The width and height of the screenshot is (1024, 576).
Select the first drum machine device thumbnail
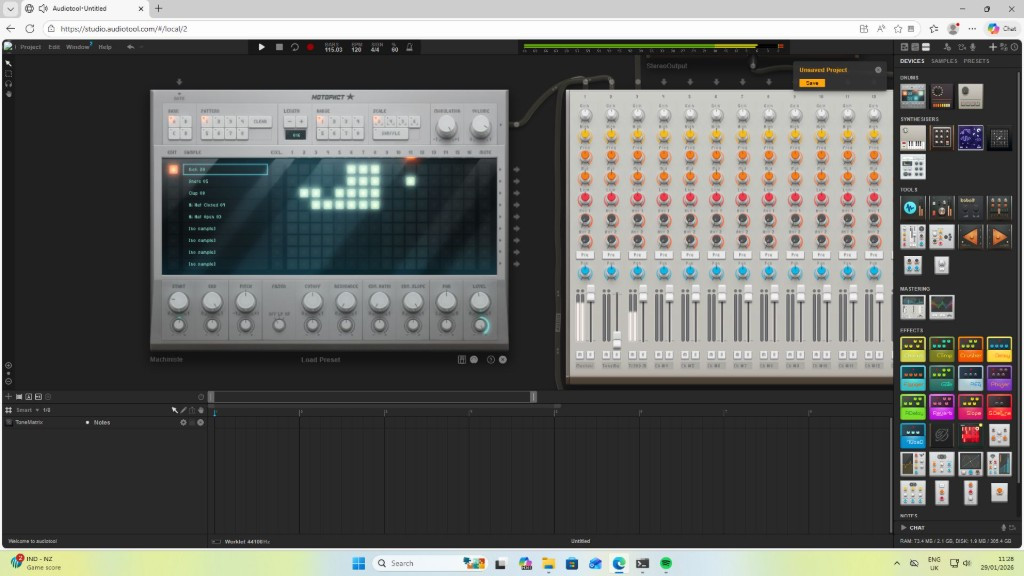click(x=912, y=96)
